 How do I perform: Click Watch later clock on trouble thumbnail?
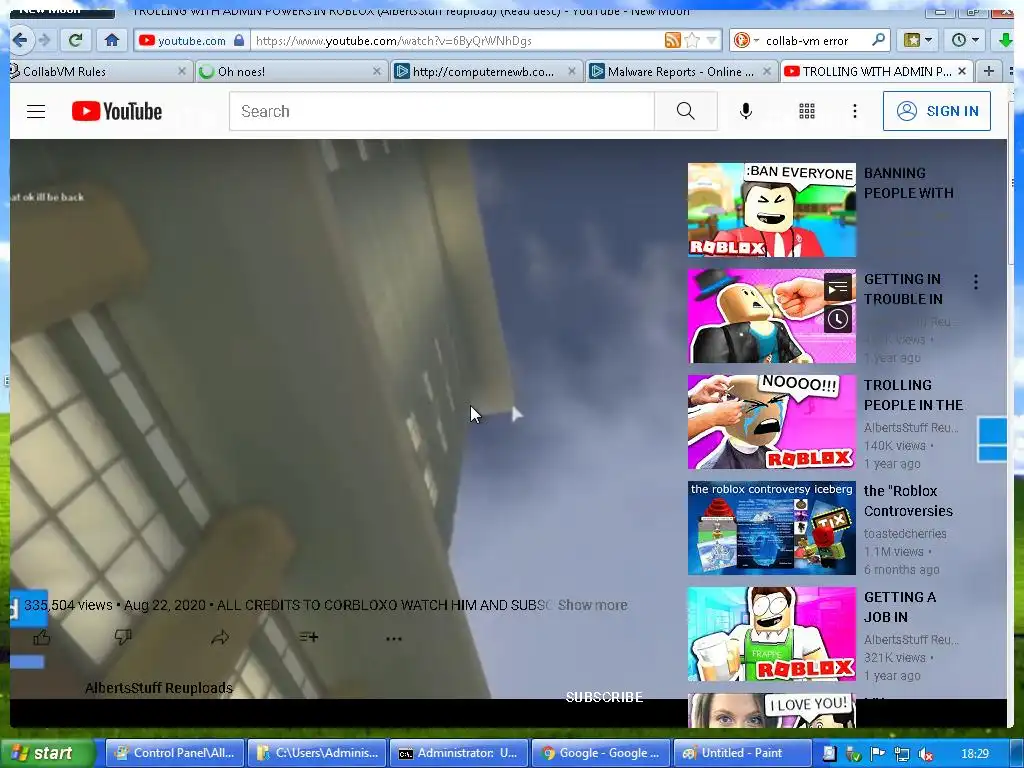[838, 319]
